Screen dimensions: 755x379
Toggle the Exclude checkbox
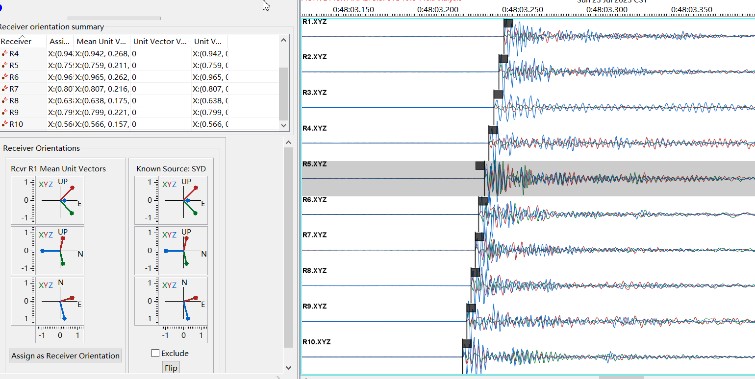[x=155, y=353]
